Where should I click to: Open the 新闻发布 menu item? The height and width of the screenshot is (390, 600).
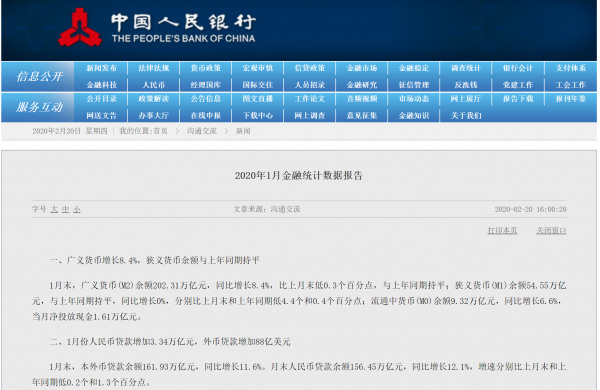(101, 69)
